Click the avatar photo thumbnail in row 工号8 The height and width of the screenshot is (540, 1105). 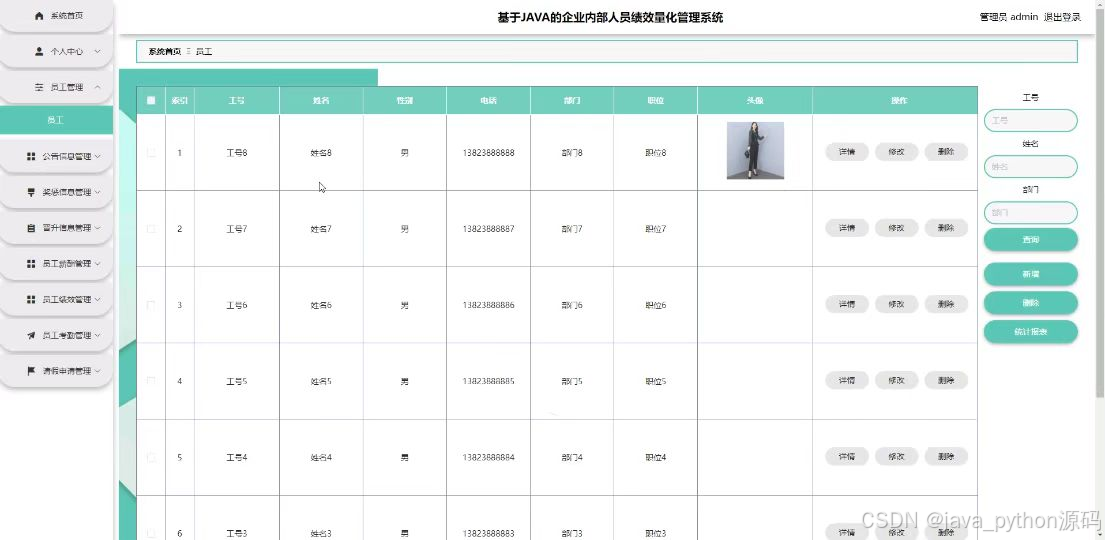[755, 151]
